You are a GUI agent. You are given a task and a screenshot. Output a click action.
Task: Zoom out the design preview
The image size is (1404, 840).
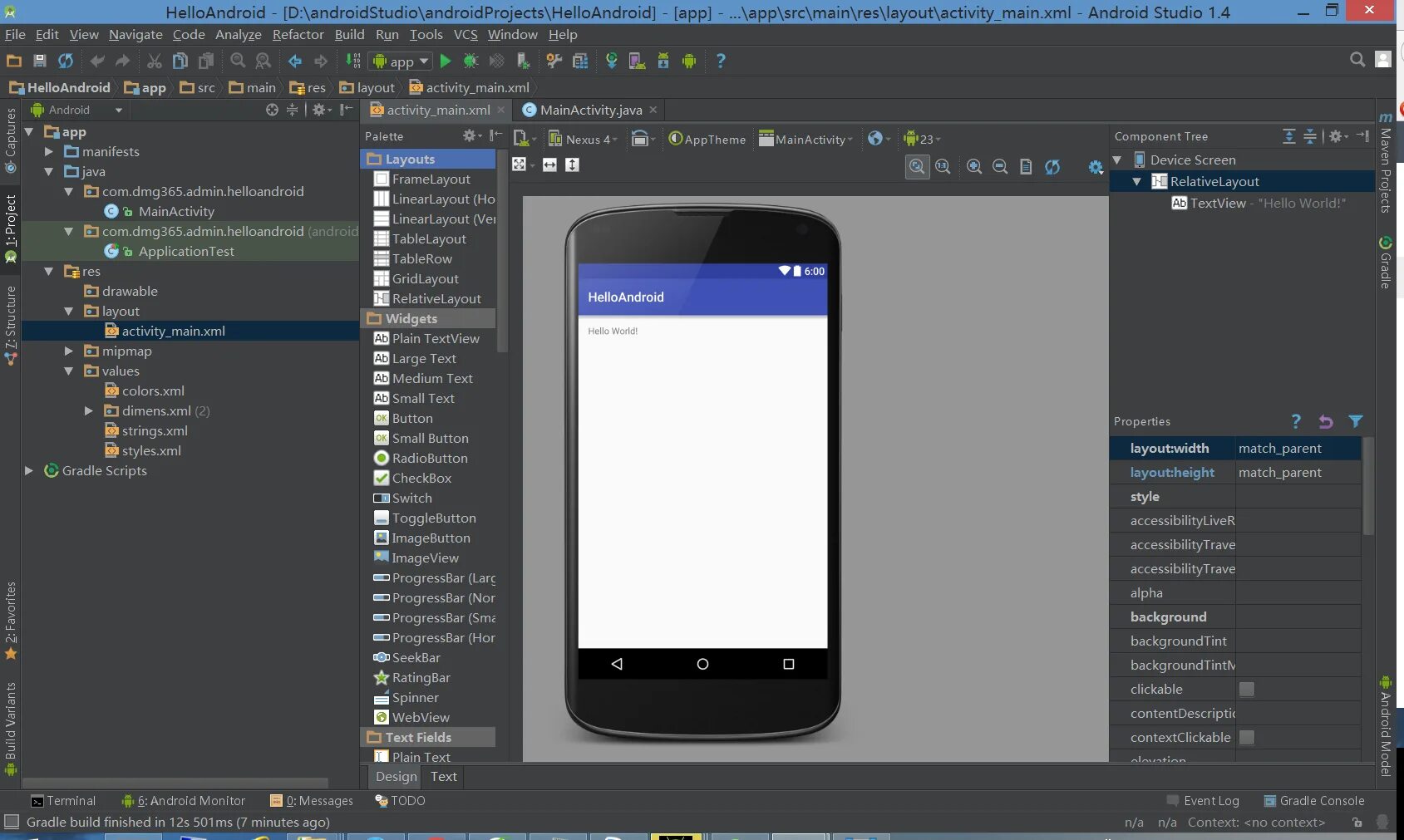point(1000,166)
